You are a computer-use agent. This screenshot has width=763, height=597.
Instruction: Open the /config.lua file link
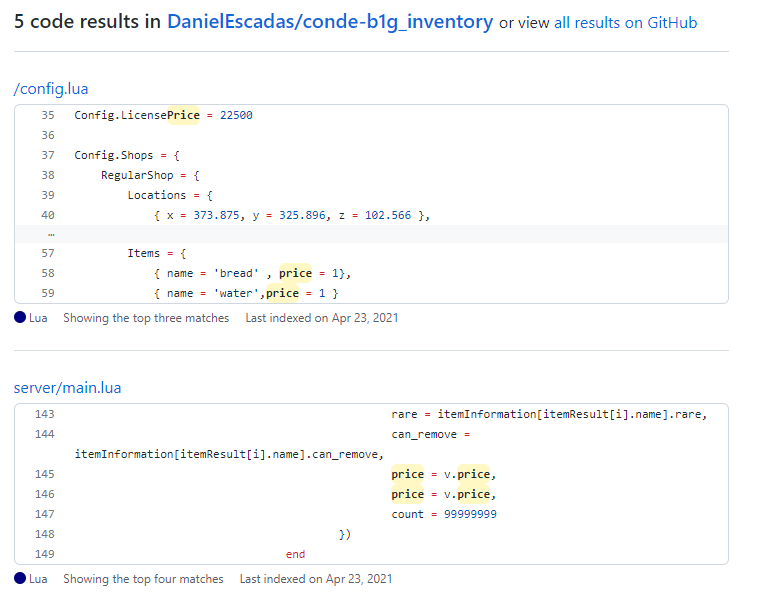(51, 89)
